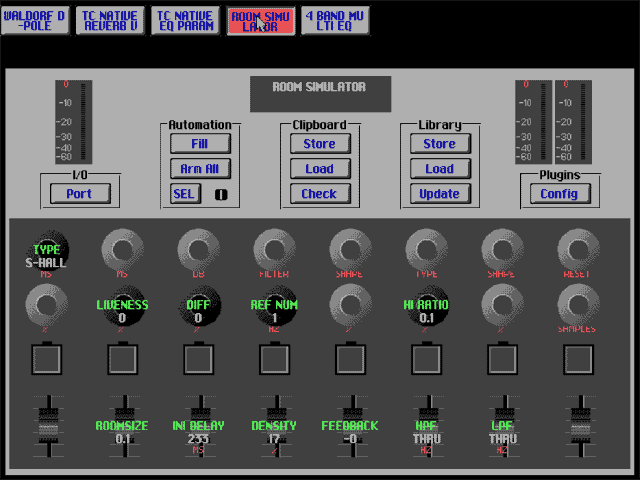640x480 pixels.
Task: Adjust the TYPE S-HALL knob
Action: (x=47, y=250)
